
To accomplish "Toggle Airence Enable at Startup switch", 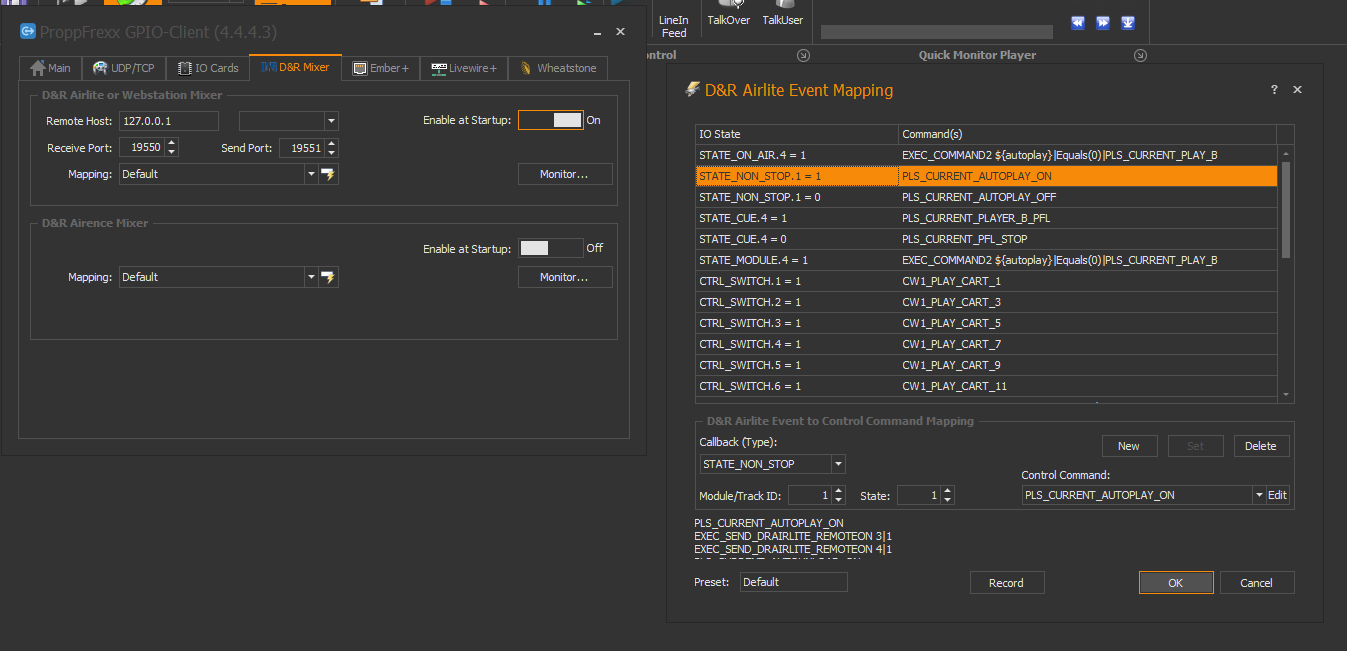I will coord(550,248).
